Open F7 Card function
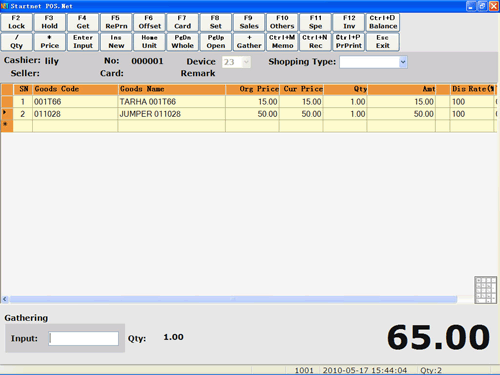Screen dimensions: 500x375 [183, 22]
